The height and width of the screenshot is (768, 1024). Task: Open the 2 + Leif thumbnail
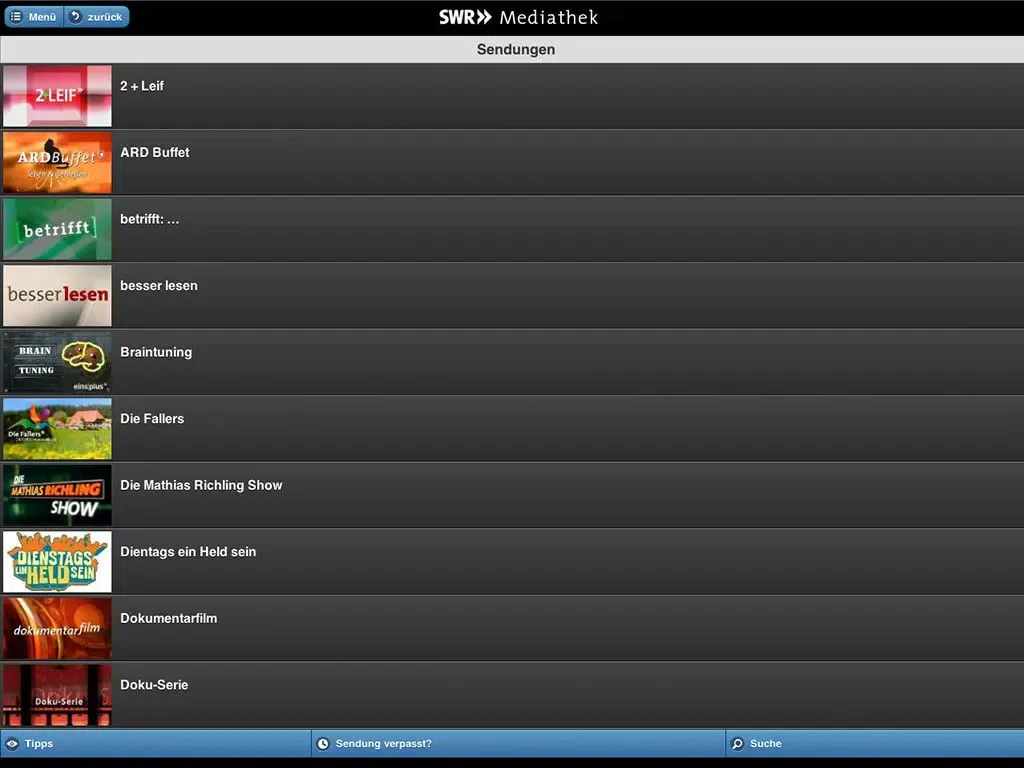[57, 95]
